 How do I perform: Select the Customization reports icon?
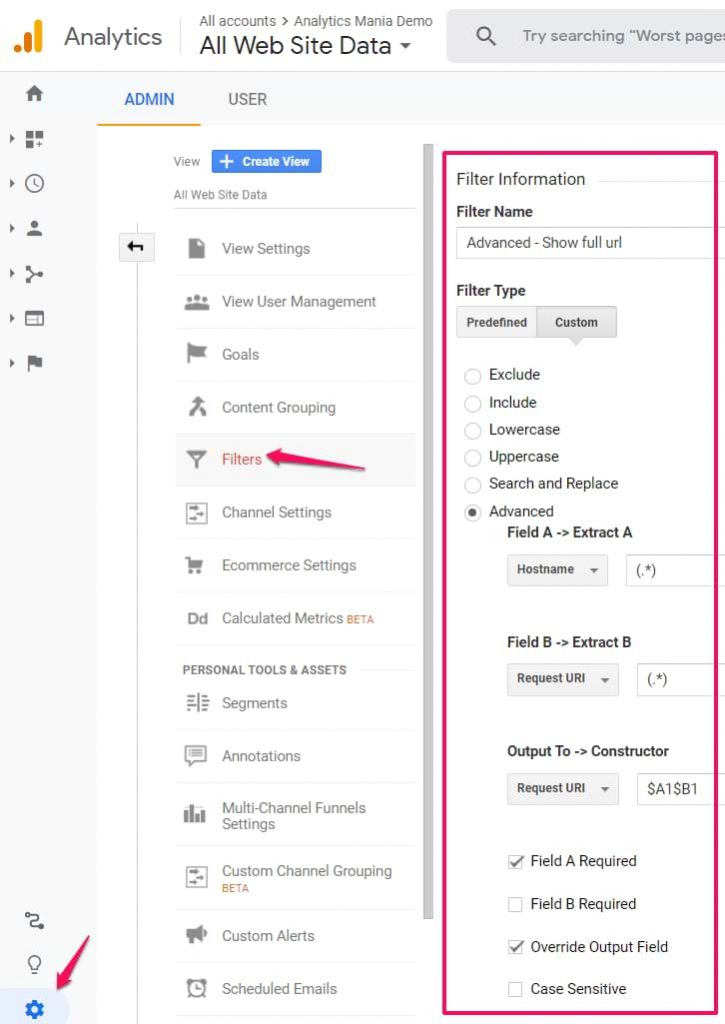click(x=34, y=139)
